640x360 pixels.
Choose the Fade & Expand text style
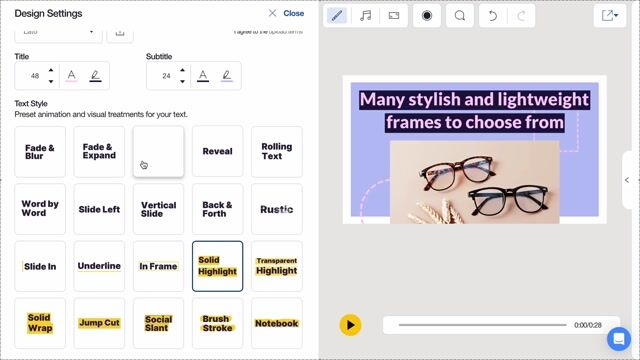pyautogui.click(x=99, y=152)
